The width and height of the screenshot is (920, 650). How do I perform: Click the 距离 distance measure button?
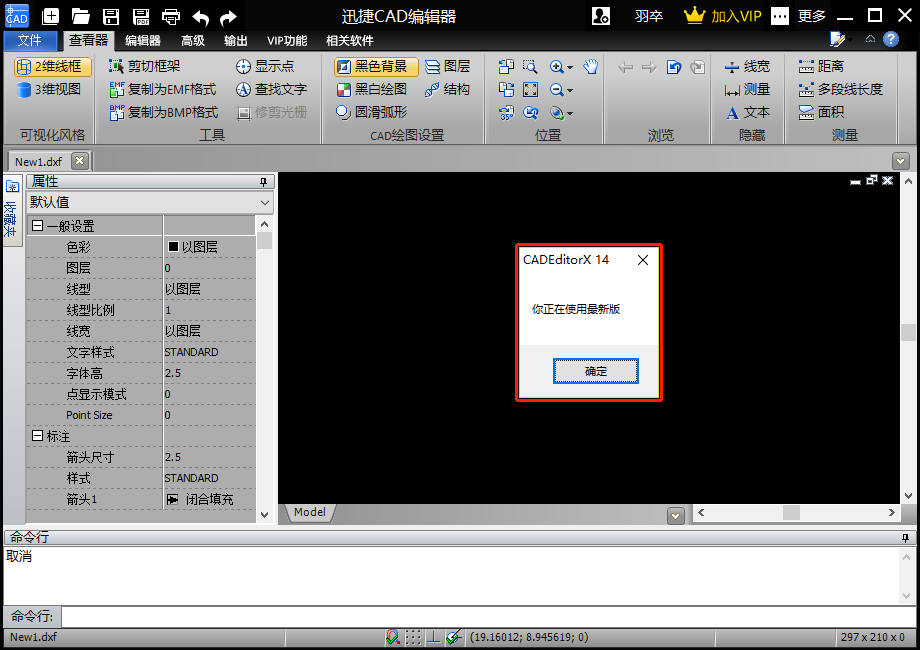click(x=821, y=66)
